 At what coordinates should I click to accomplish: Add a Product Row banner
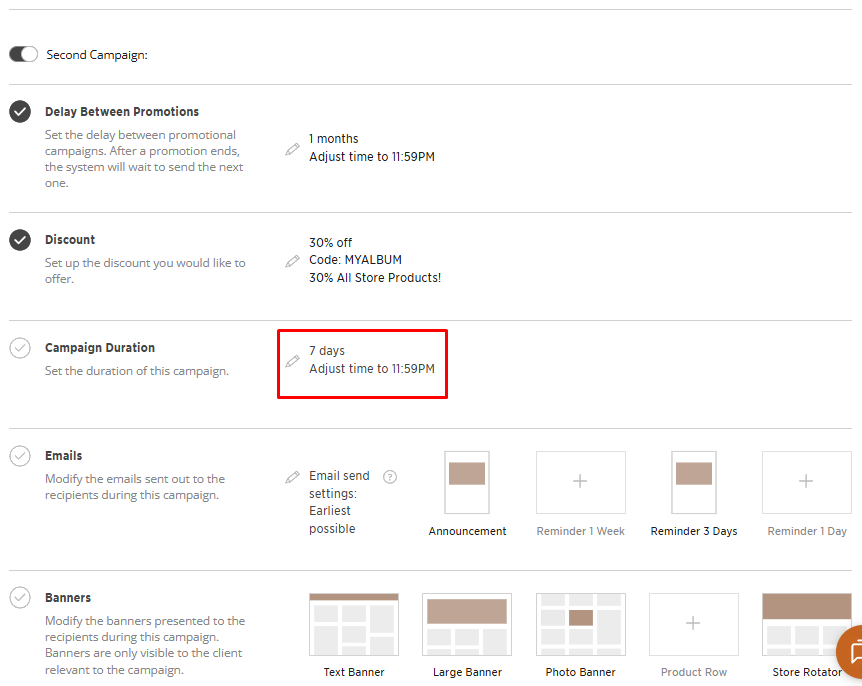tap(693, 624)
